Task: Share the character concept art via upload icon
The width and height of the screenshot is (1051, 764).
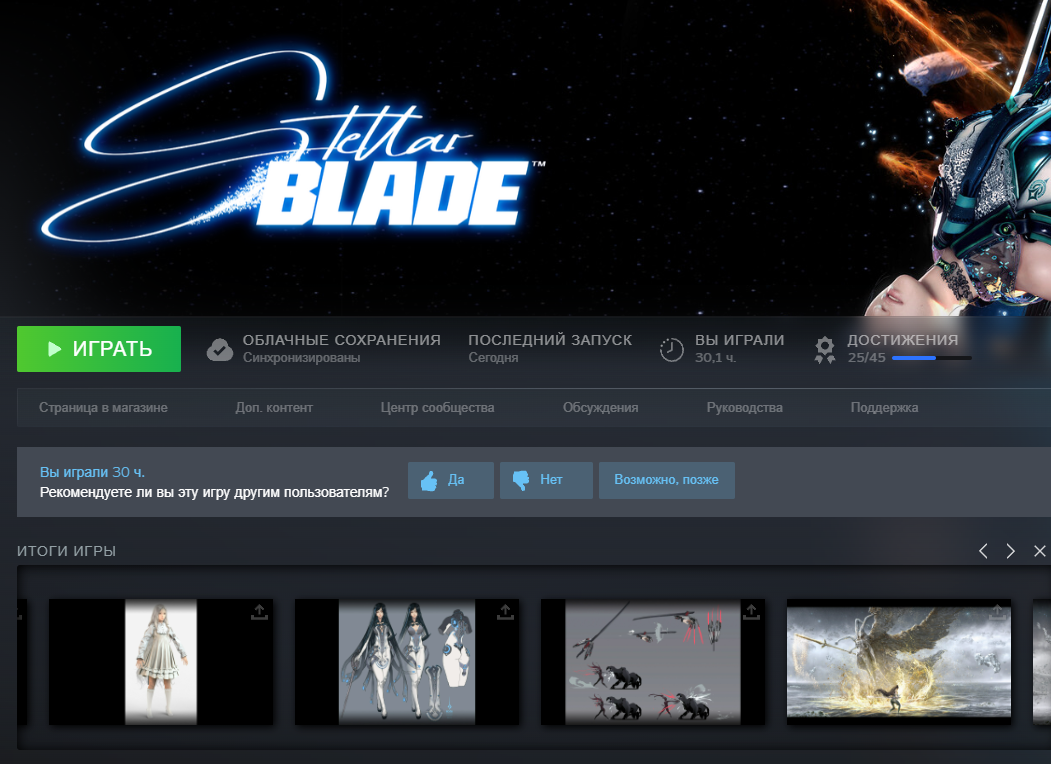Action: pyautogui.click(x=505, y=611)
